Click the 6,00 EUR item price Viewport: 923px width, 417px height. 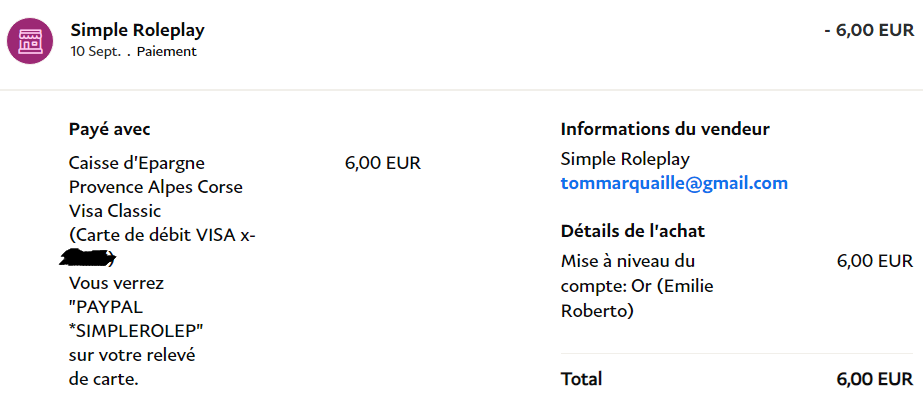click(875, 261)
